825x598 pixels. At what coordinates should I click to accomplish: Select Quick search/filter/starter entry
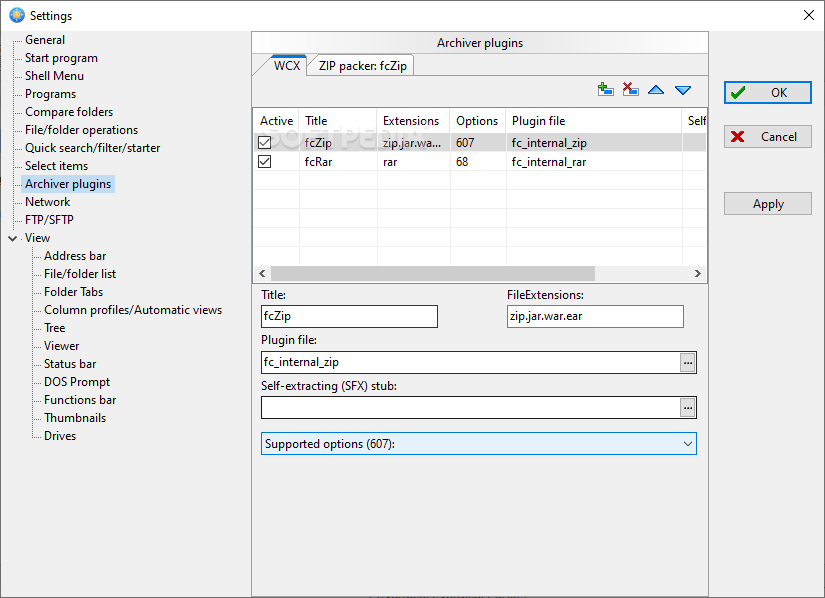93,148
